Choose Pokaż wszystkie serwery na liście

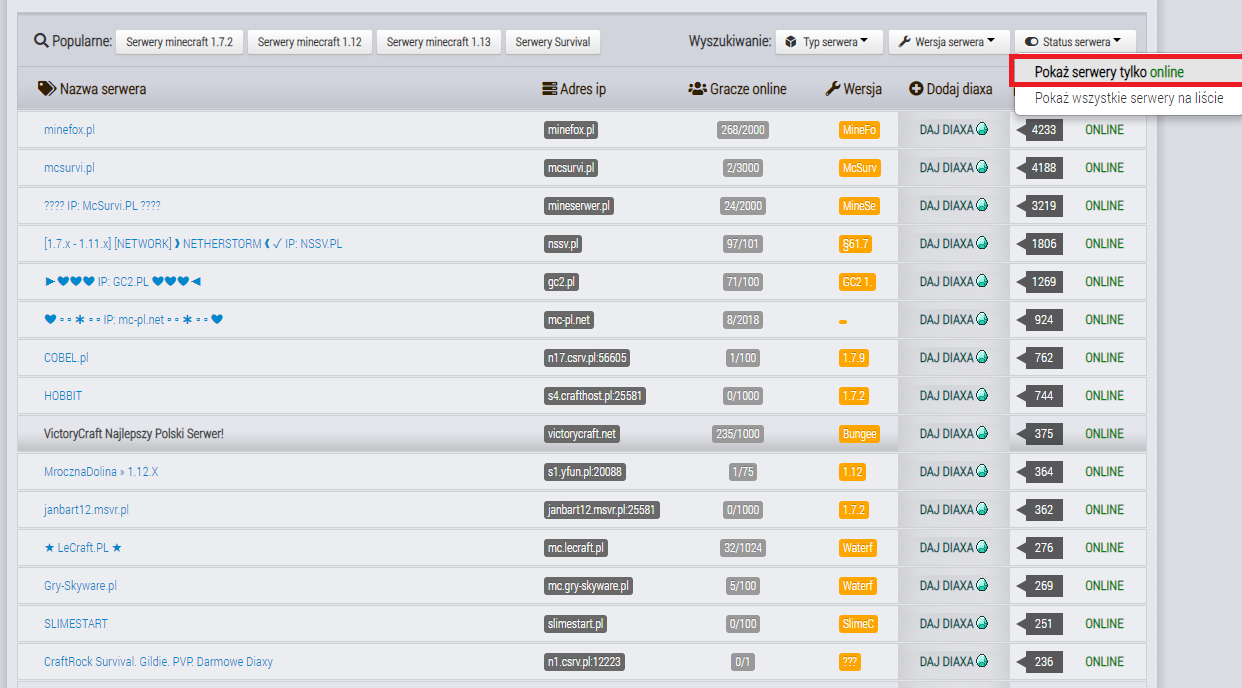click(x=1129, y=98)
